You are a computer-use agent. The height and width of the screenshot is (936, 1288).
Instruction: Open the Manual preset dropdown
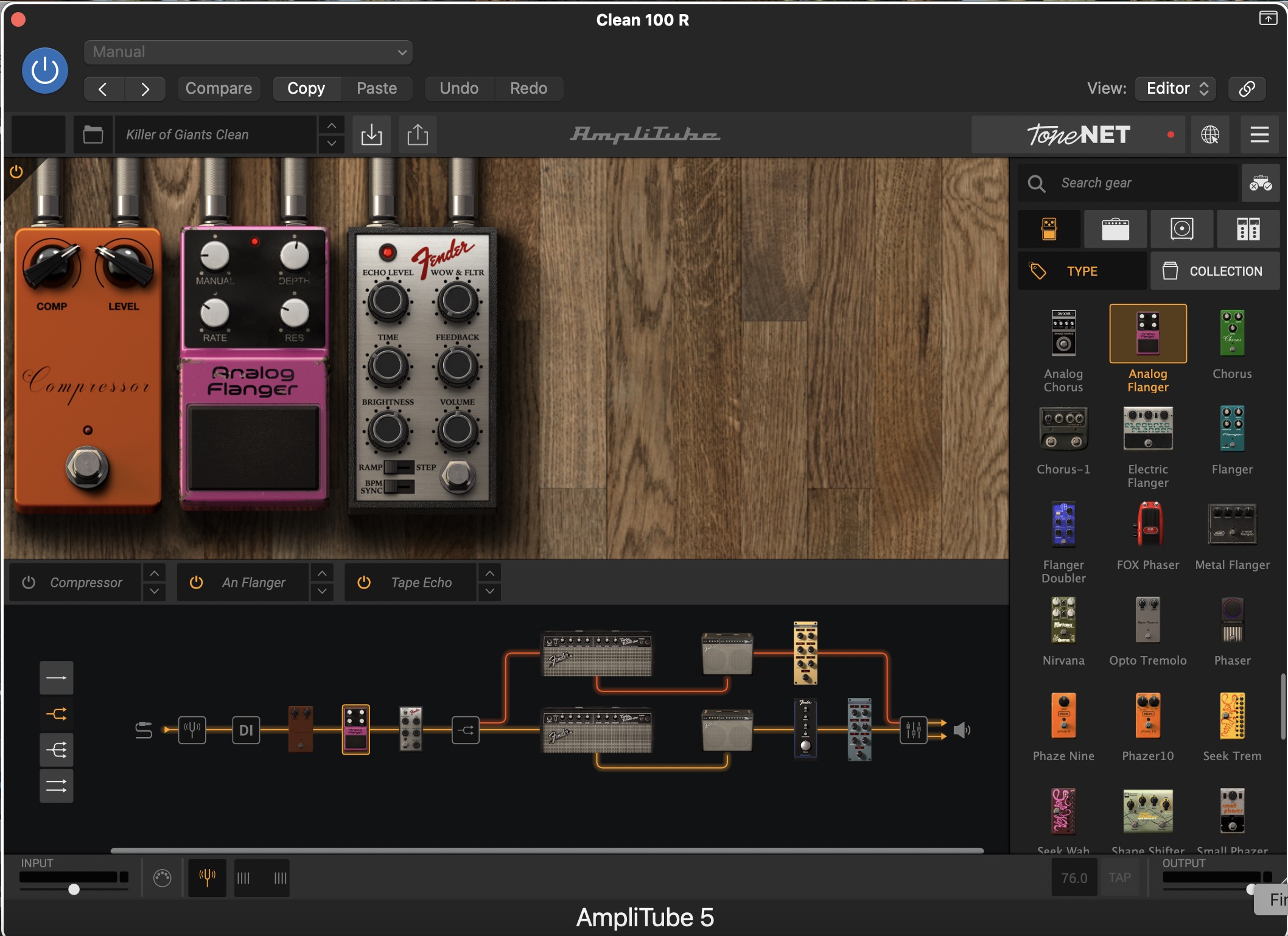point(248,52)
